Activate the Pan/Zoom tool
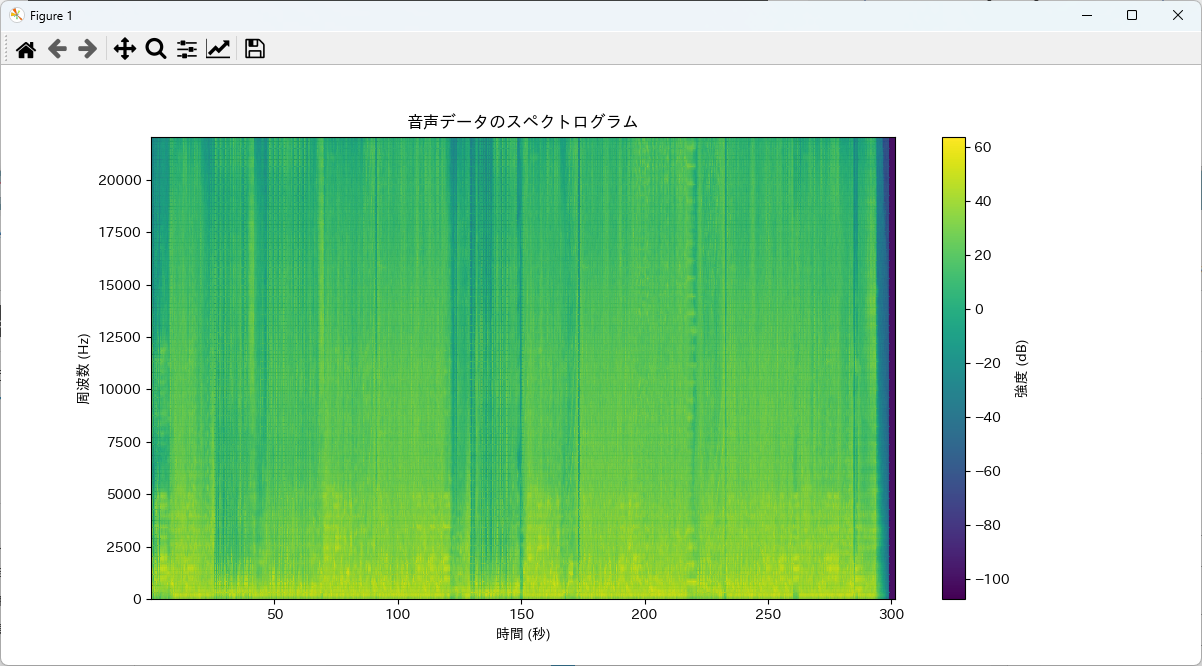Image resolution: width=1202 pixels, height=666 pixels. [124, 47]
